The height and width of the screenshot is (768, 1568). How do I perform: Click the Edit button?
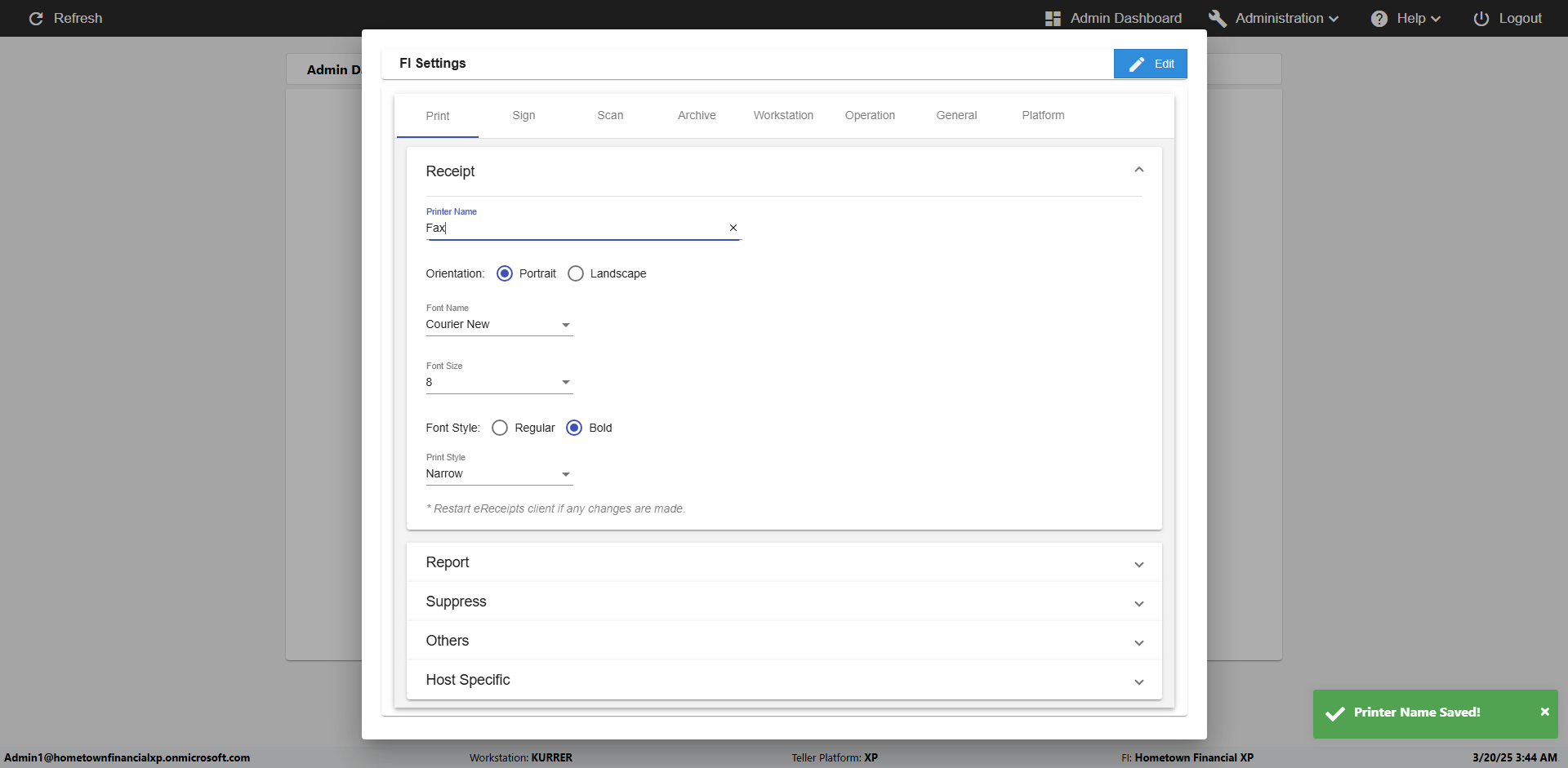(1150, 64)
